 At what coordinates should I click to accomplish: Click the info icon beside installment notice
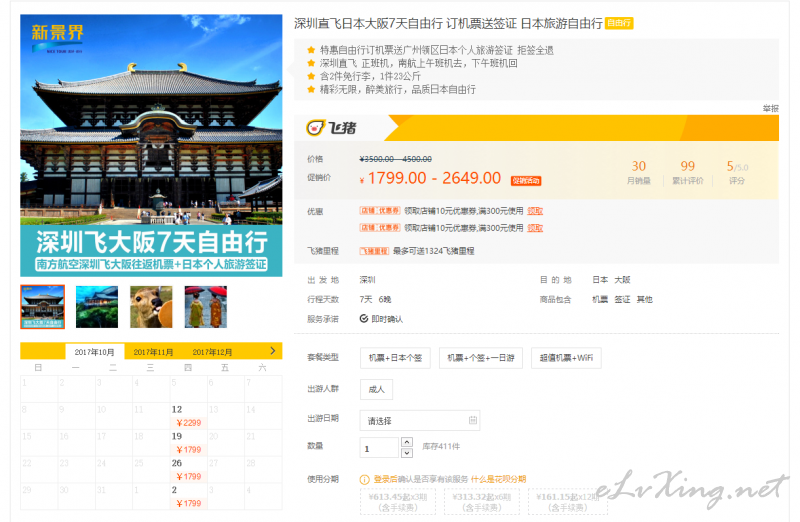click(x=364, y=480)
